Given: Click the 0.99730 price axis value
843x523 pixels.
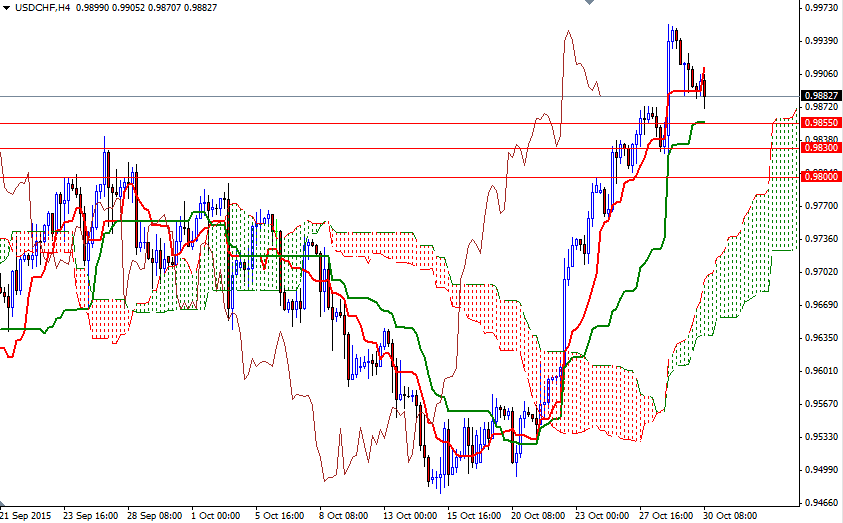Looking at the screenshot, I should [821, 8].
